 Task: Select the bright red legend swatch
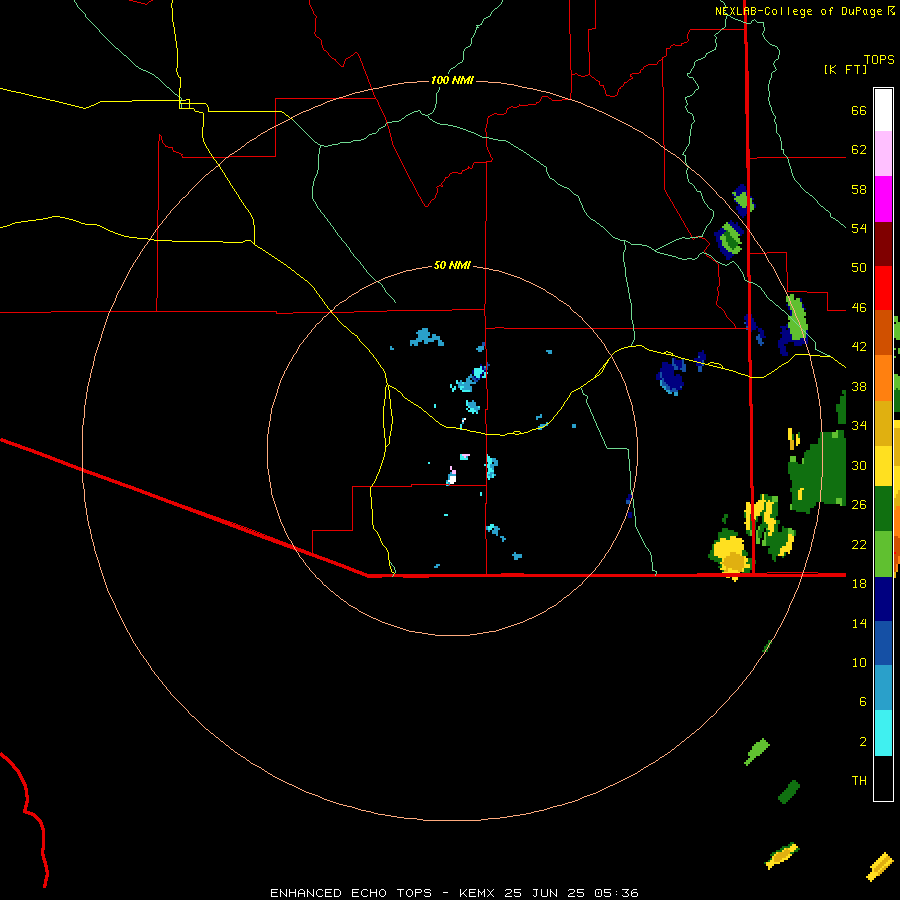(883, 288)
